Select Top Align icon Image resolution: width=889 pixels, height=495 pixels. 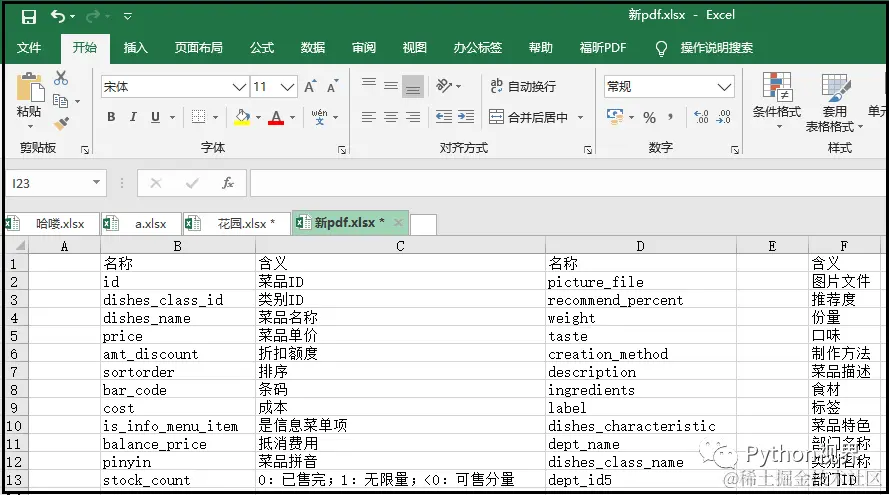369,83
